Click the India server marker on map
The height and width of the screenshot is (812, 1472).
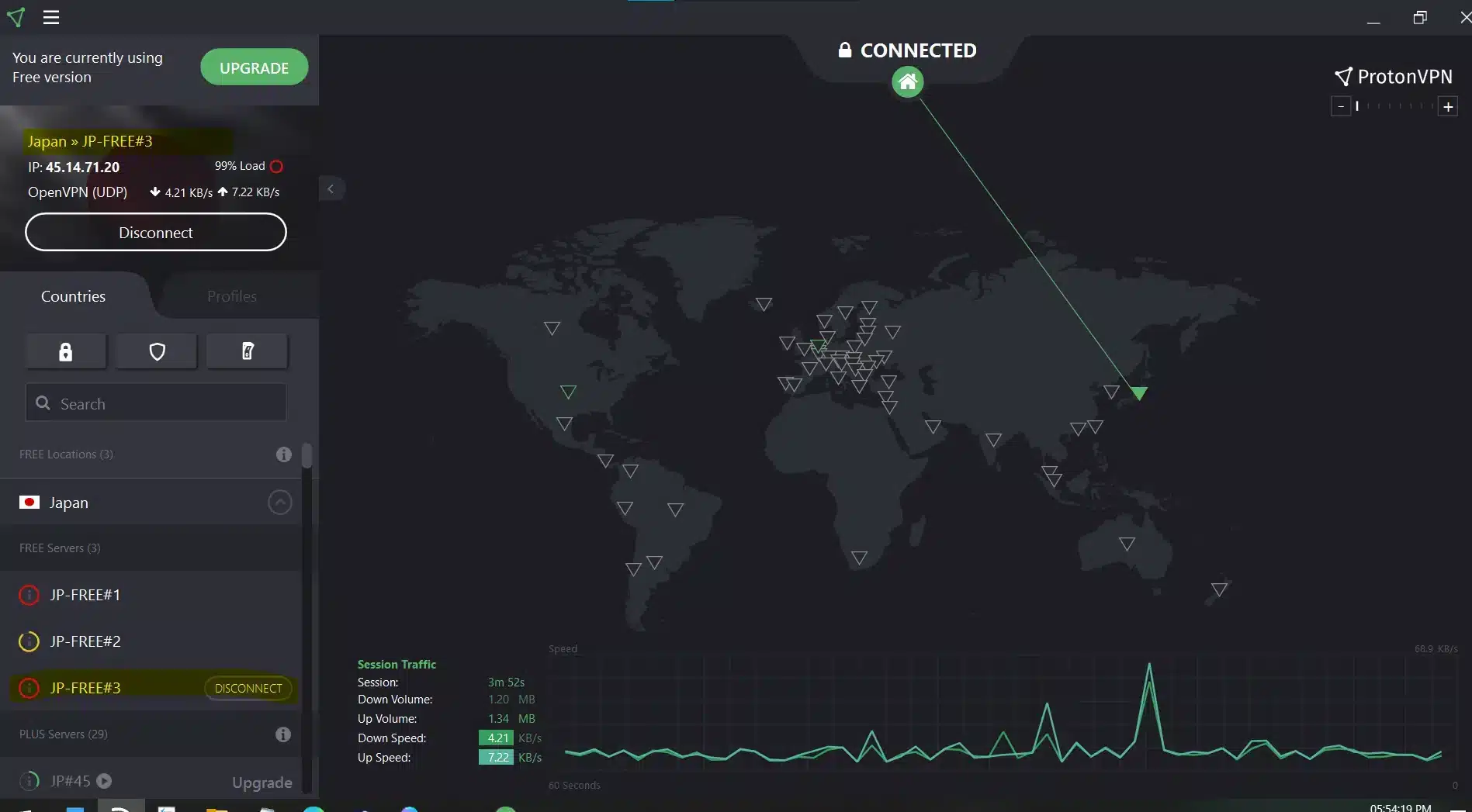click(993, 440)
